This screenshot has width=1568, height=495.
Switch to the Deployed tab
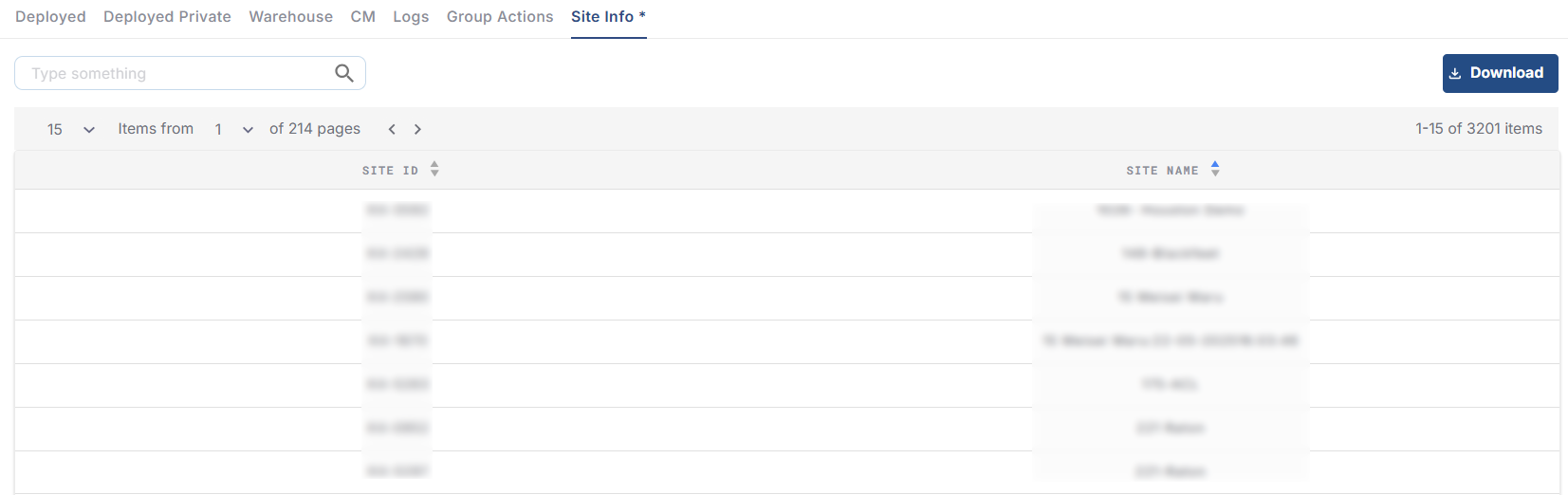[50, 17]
